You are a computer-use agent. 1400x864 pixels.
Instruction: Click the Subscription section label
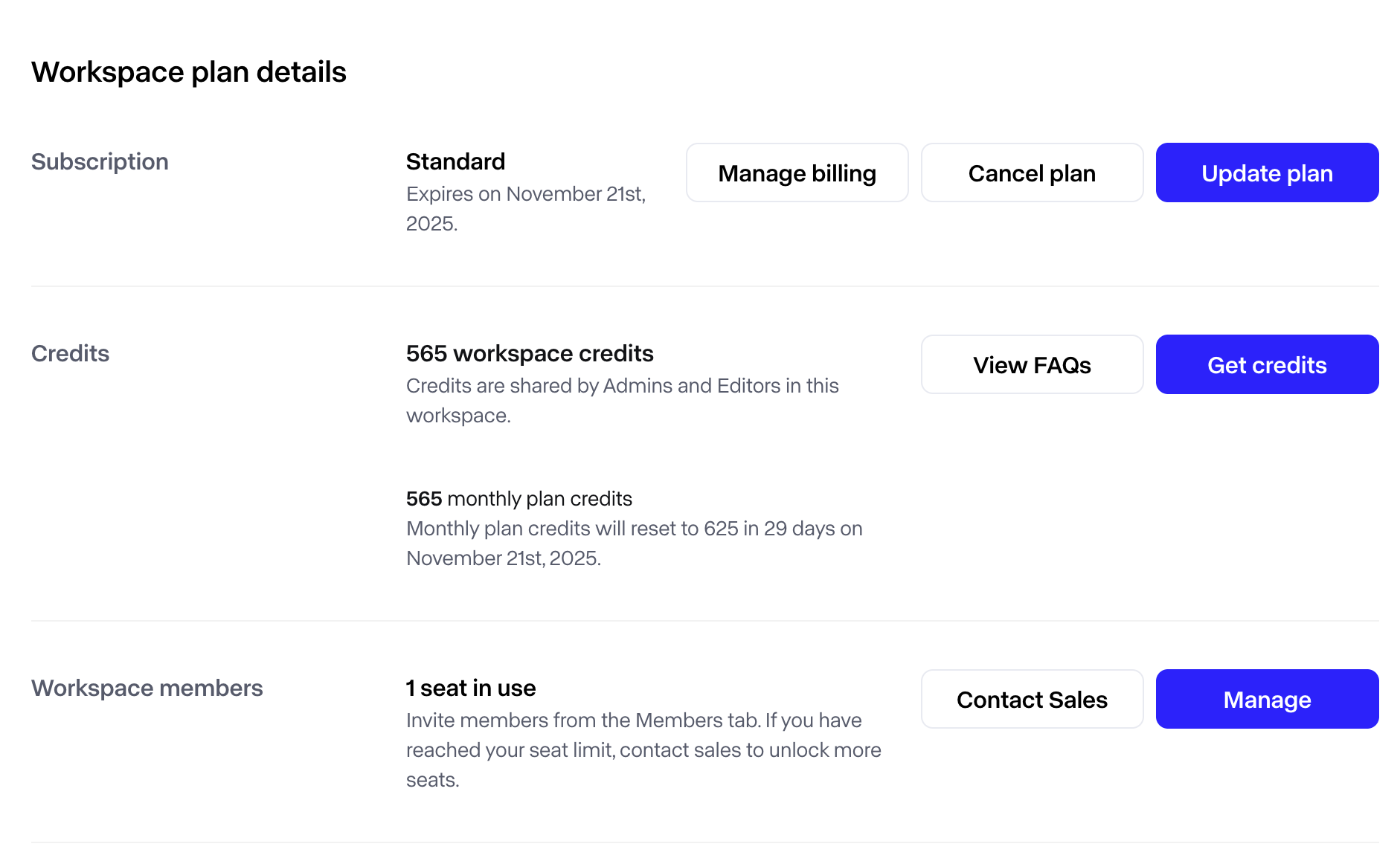pos(100,161)
